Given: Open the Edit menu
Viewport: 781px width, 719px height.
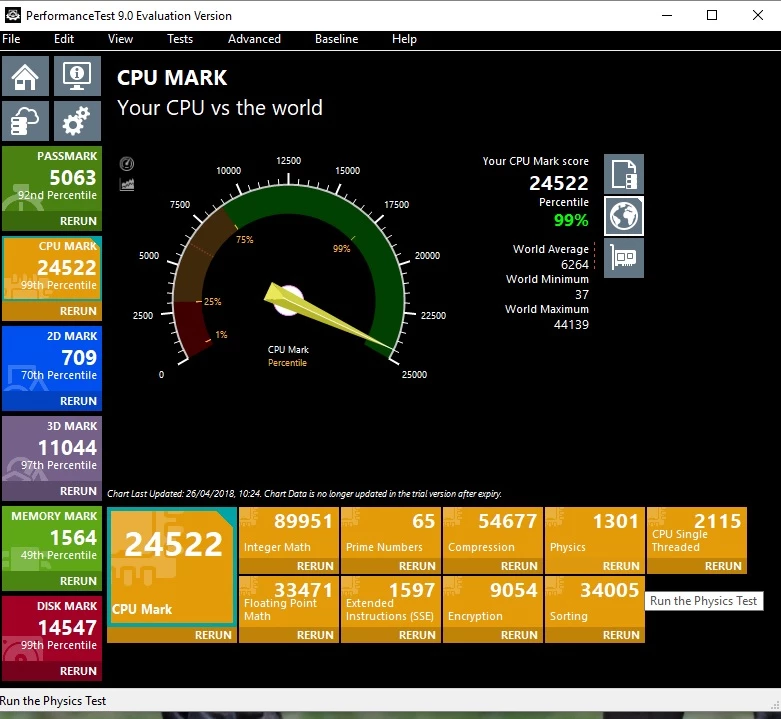Looking at the screenshot, I should 64,39.
